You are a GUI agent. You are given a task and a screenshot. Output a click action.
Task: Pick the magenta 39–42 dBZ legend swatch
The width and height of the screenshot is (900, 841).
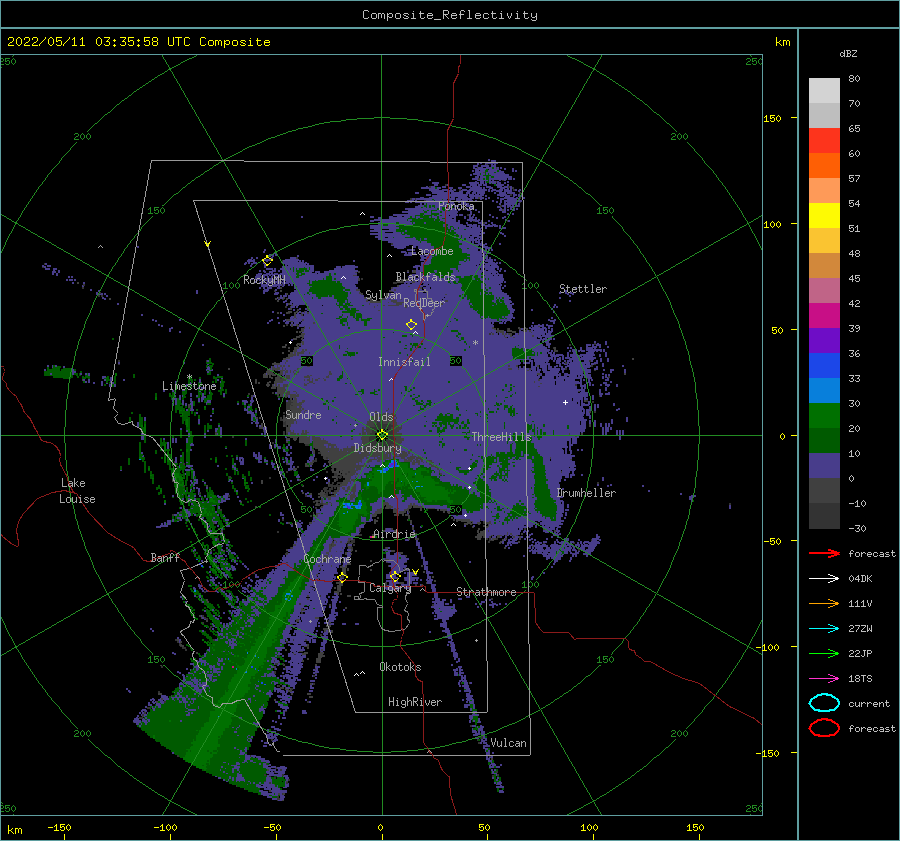pos(824,315)
